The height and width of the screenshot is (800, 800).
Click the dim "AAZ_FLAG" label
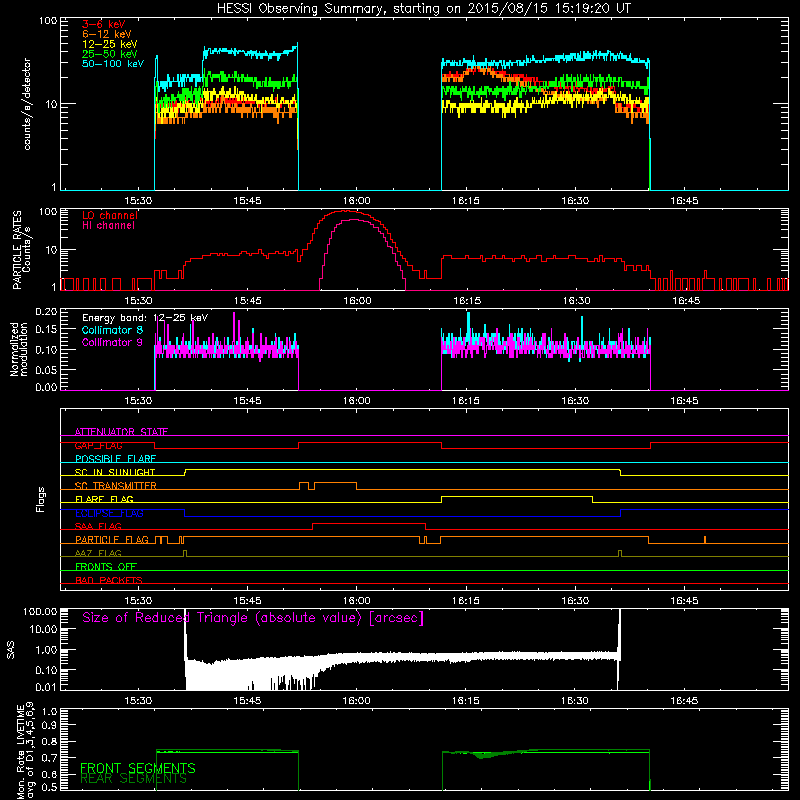coord(98,554)
